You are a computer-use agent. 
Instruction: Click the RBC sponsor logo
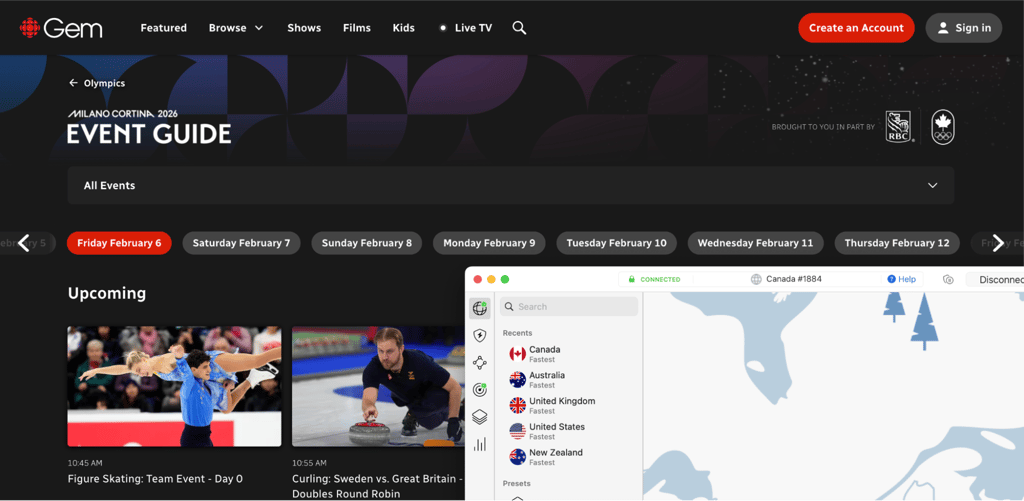click(x=900, y=127)
